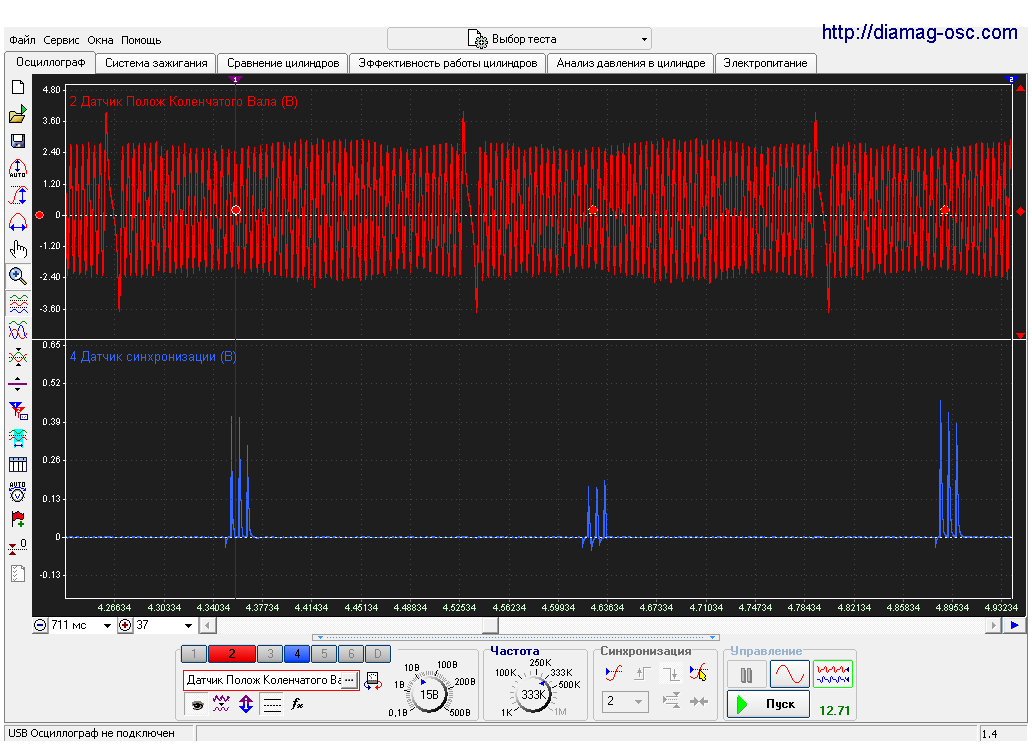Click the trigger source cursor icon
The width and height of the screenshot is (1032, 746).
coord(698,673)
